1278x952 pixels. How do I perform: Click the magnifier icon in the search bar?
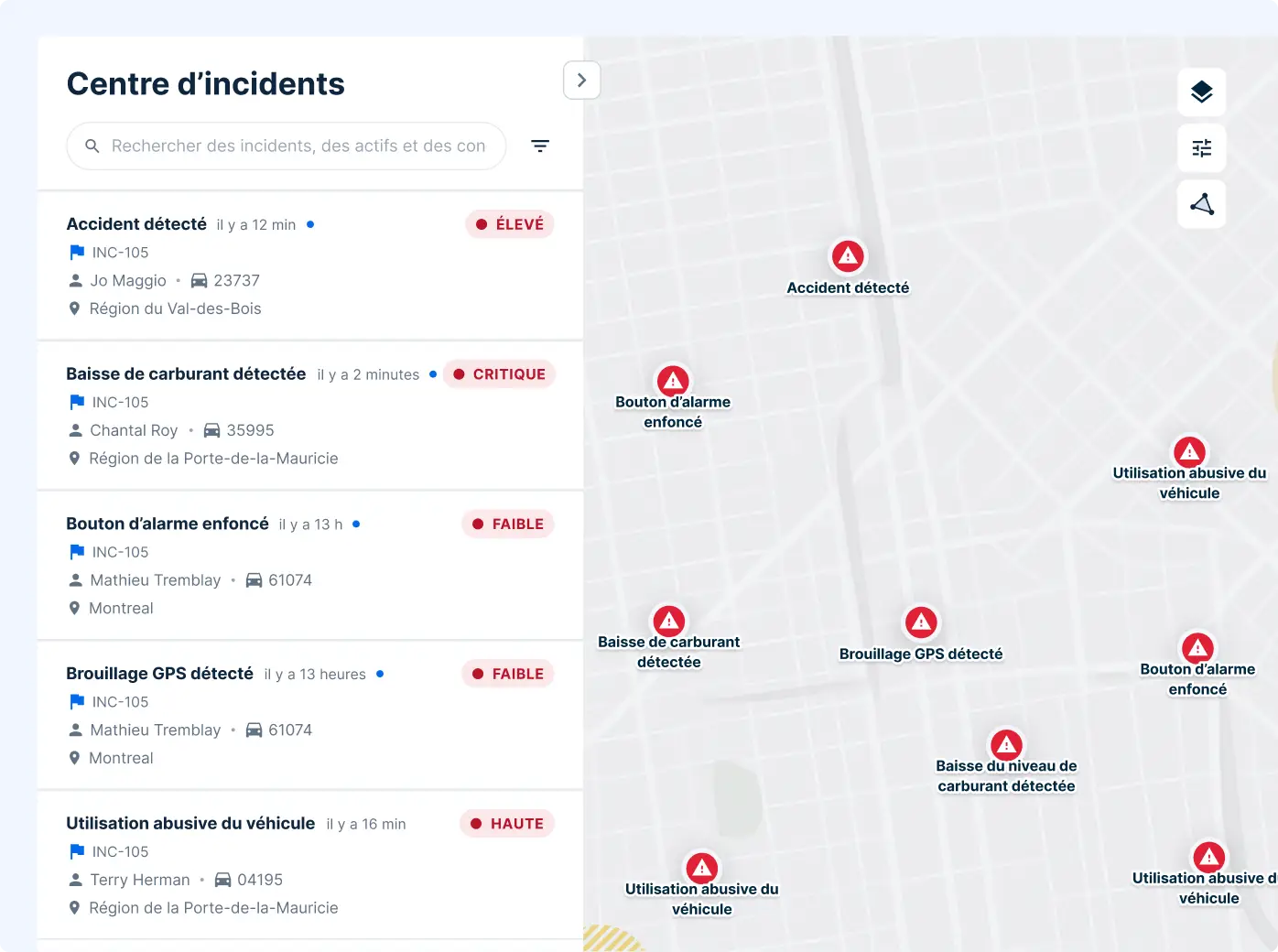92,146
